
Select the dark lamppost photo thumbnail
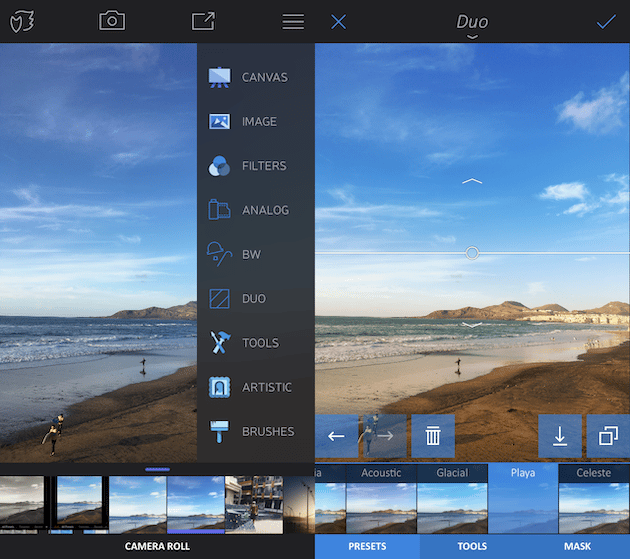point(299,505)
